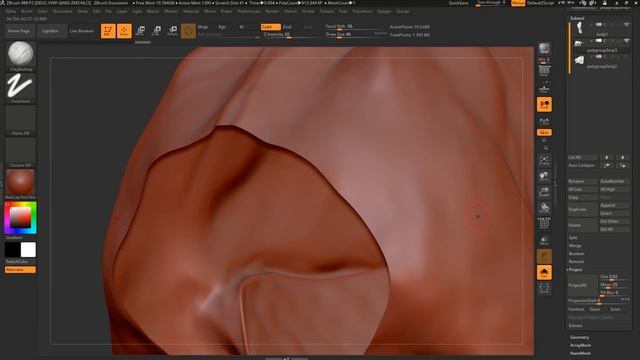The height and width of the screenshot is (360, 640).
Task: Toggle the Local symmetry icon
Action: pos(544,104)
